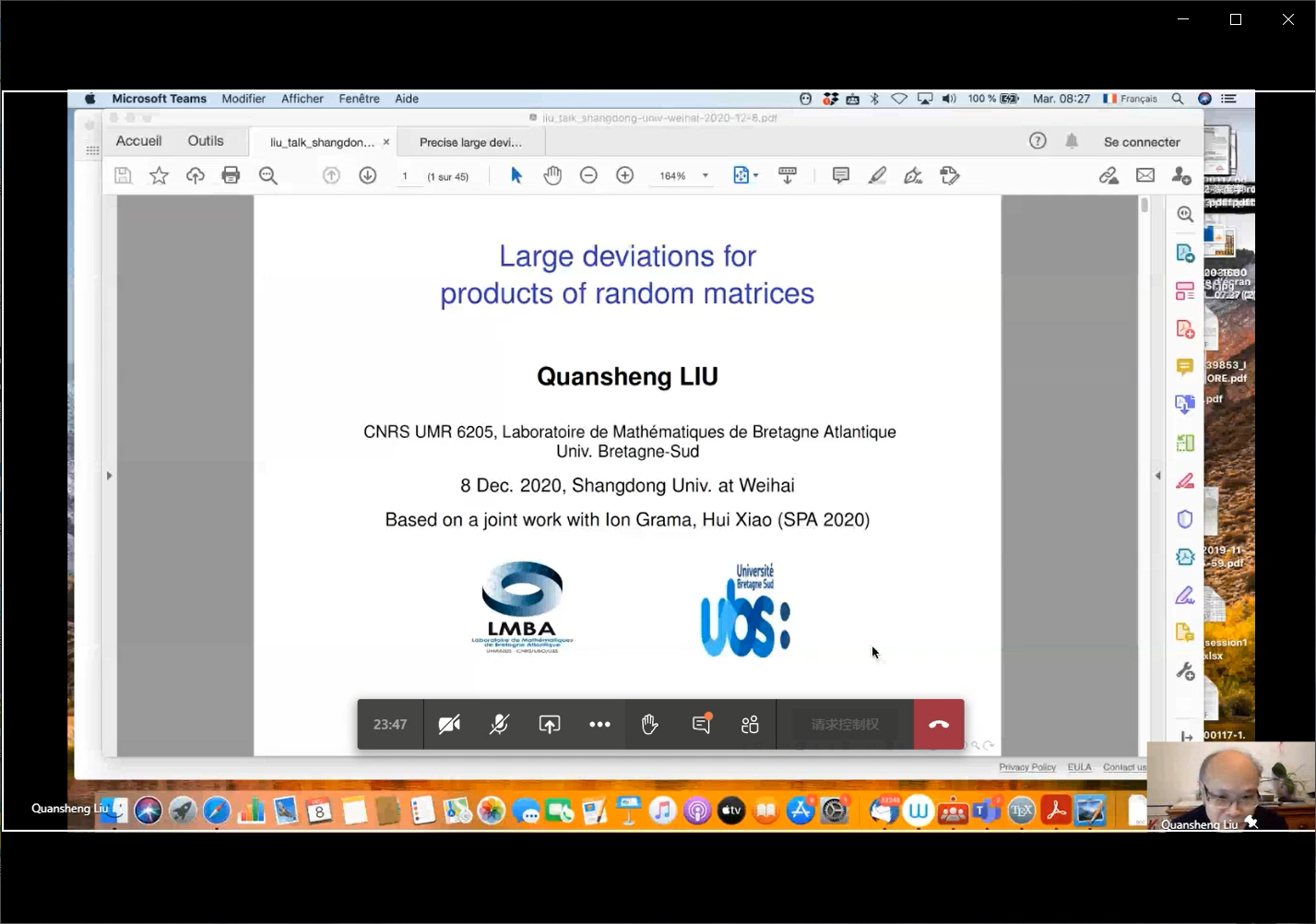Select the hand pan tool
This screenshot has height=924, width=1316.
point(552,176)
